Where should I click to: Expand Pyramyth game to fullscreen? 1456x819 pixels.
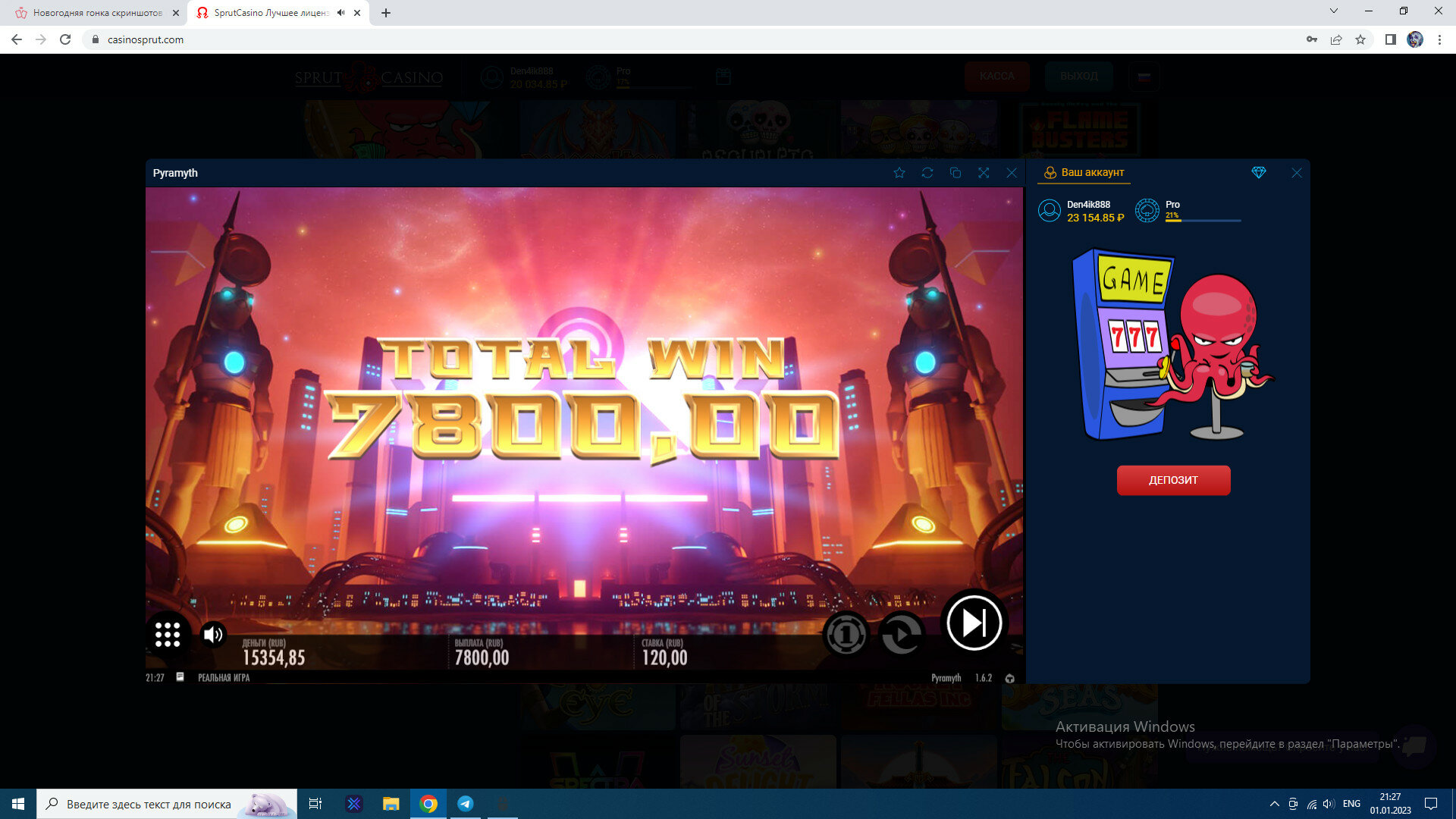tap(984, 173)
